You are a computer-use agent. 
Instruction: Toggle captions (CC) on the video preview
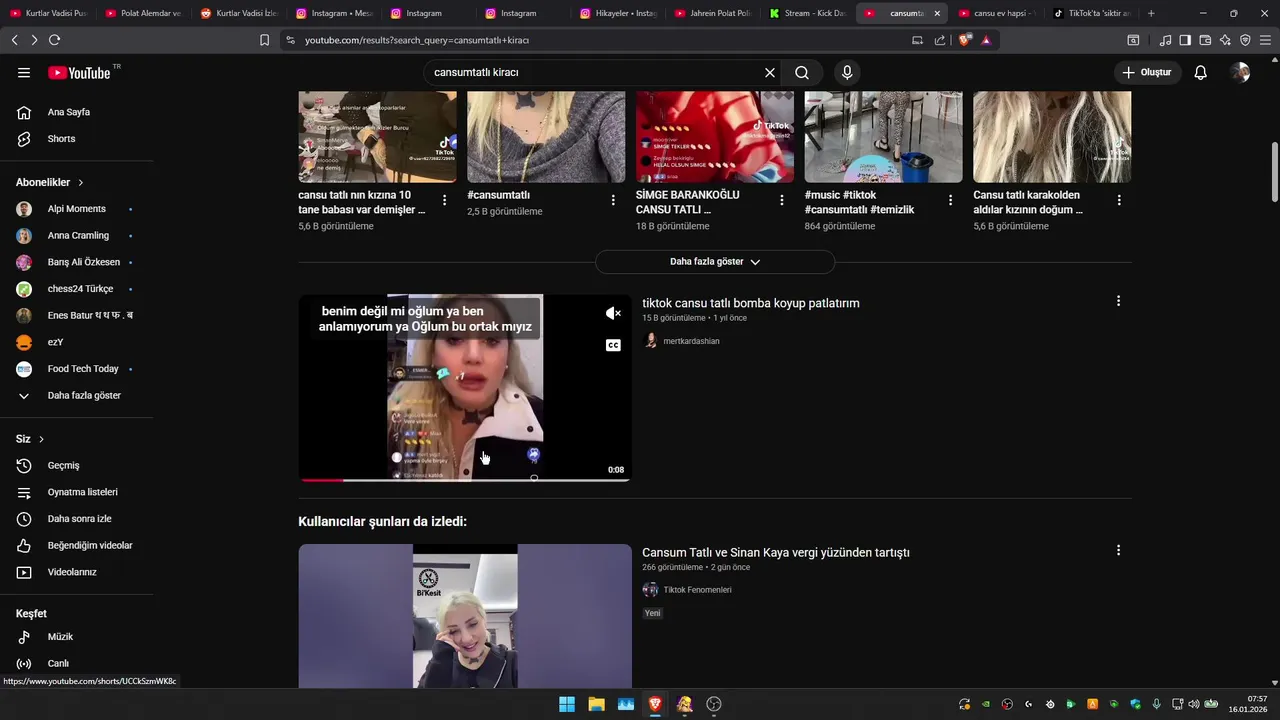pos(613,345)
